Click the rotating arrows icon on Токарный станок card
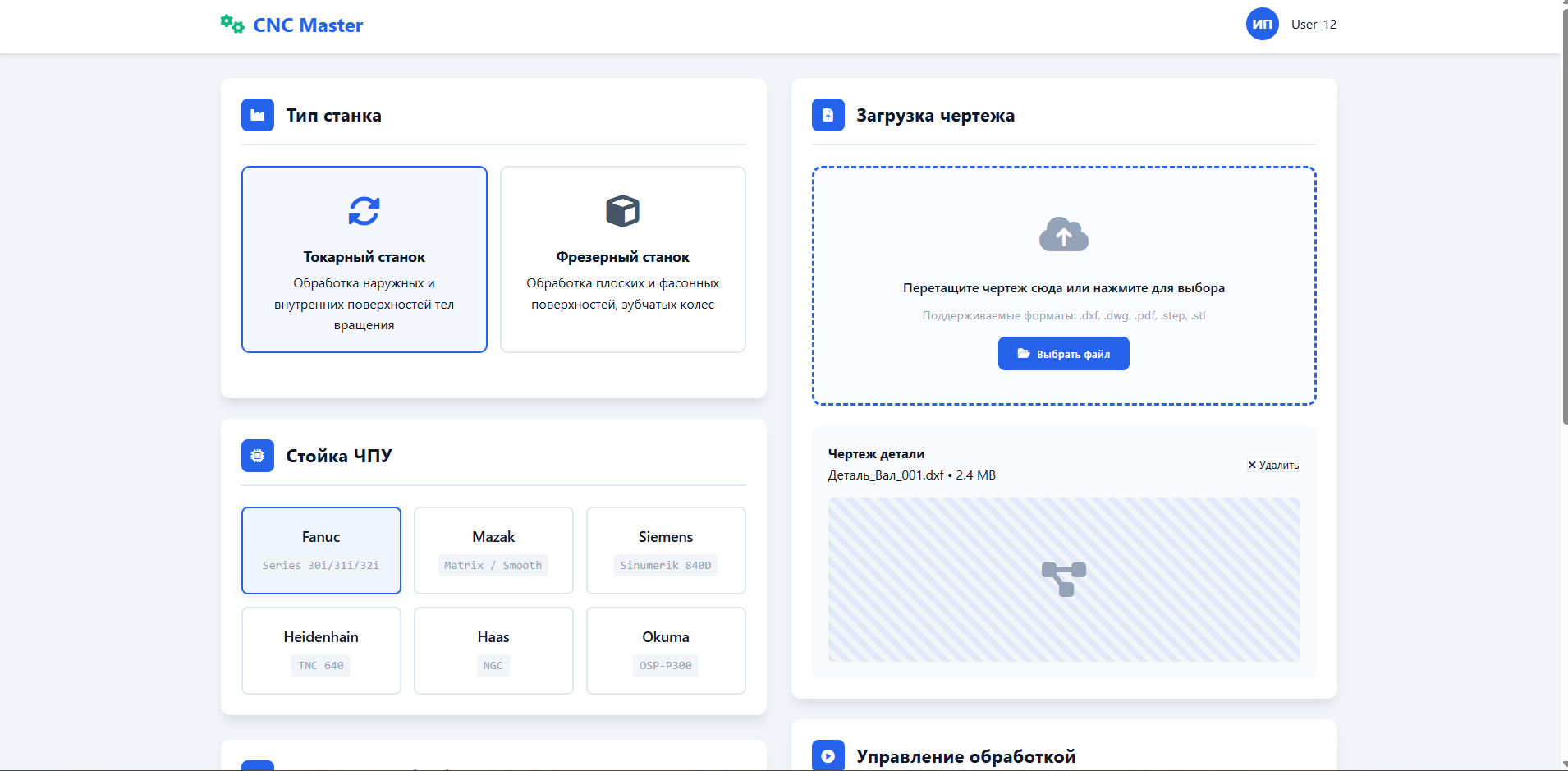Screen dimensions: 1568x771 (364, 211)
